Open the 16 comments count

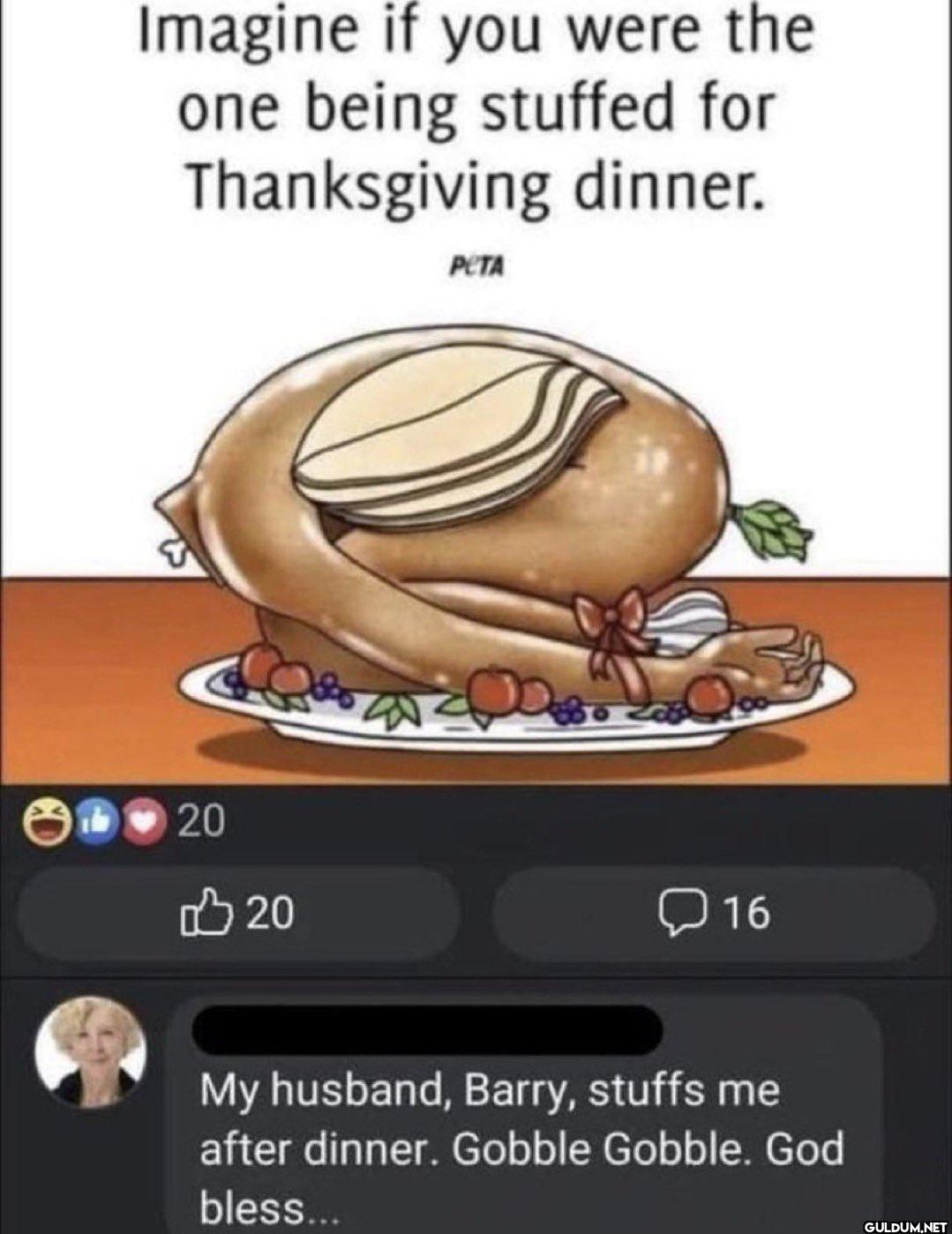[746, 914]
